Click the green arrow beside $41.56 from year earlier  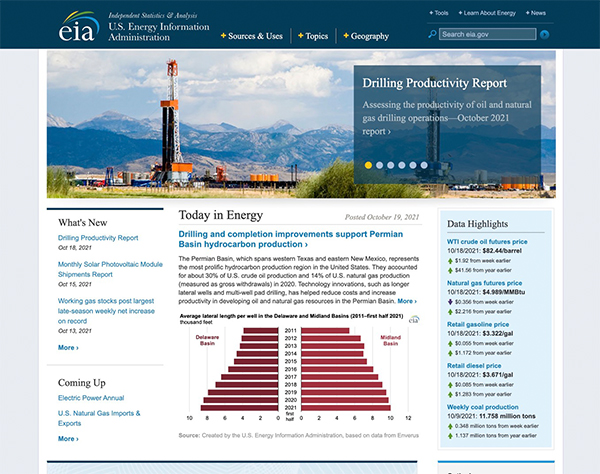[450, 270]
